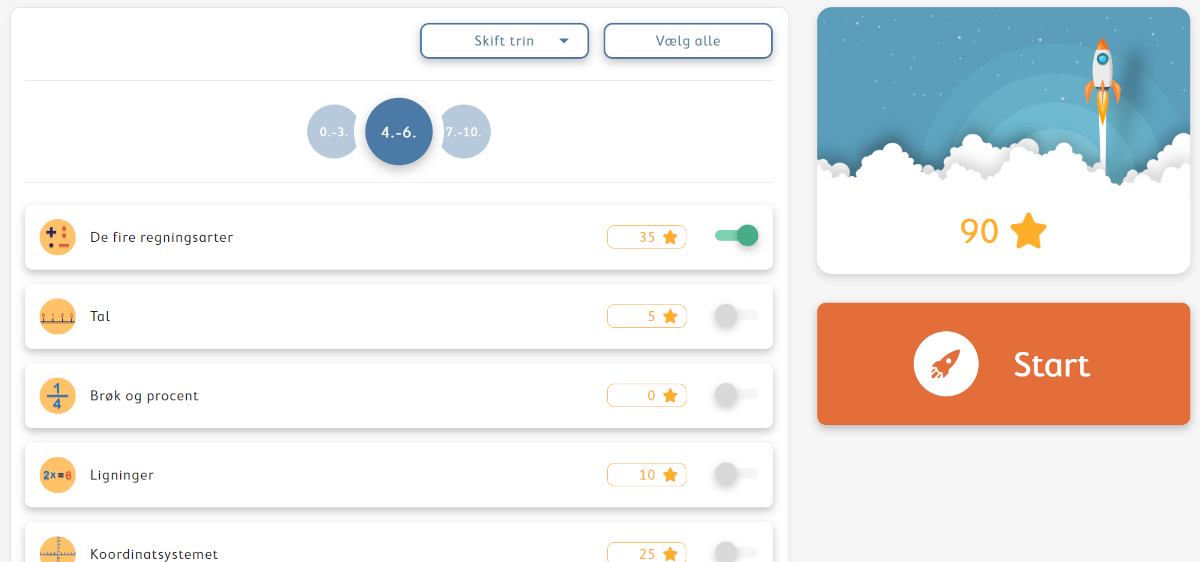
Task: Click the Tal number line icon
Action: coord(58,316)
